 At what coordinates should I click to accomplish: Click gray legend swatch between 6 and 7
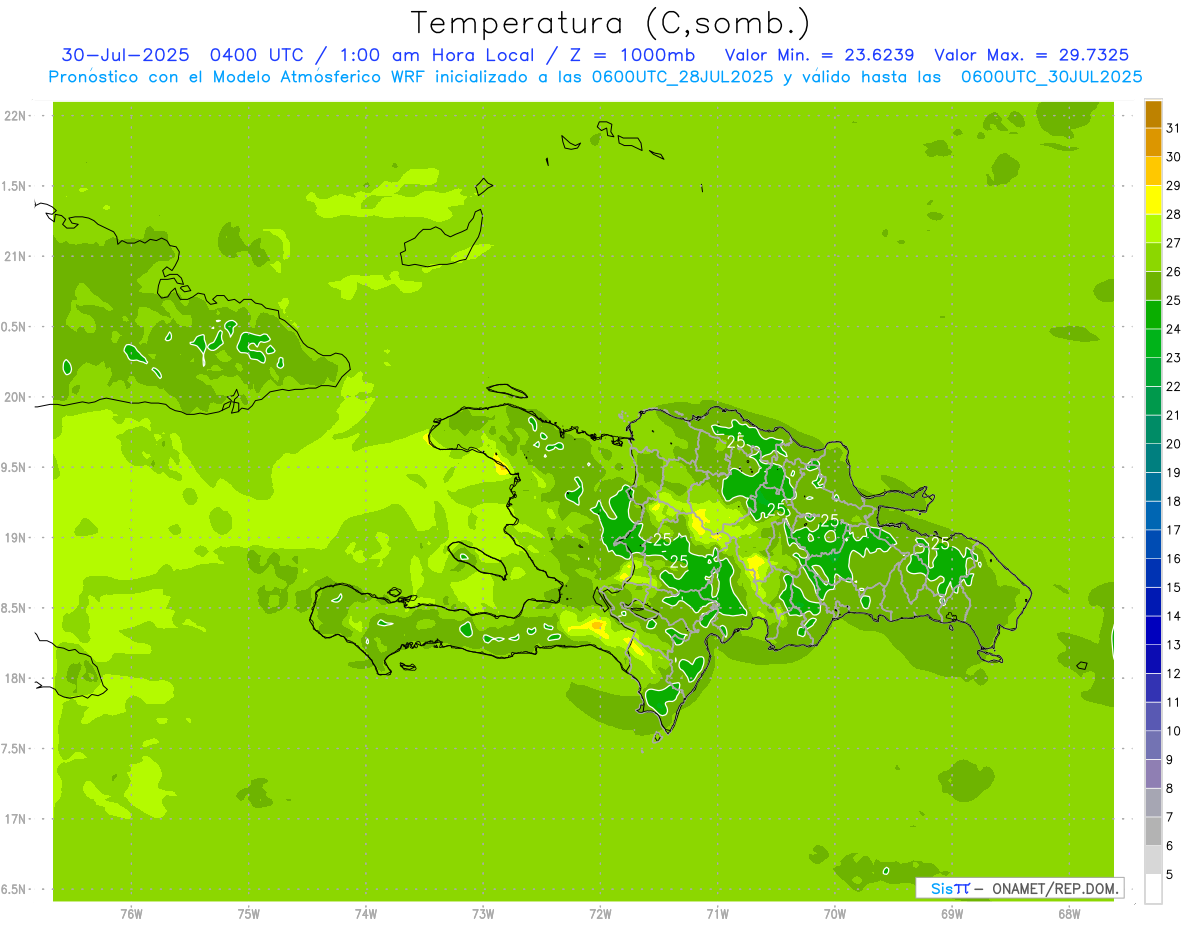(x=1153, y=831)
